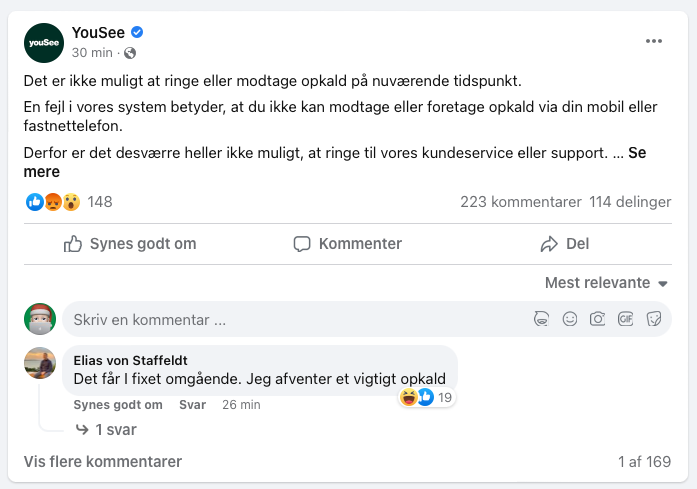This screenshot has height=489, width=697.
Task: Open the GIF picker in comment box
Action: click(626, 320)
